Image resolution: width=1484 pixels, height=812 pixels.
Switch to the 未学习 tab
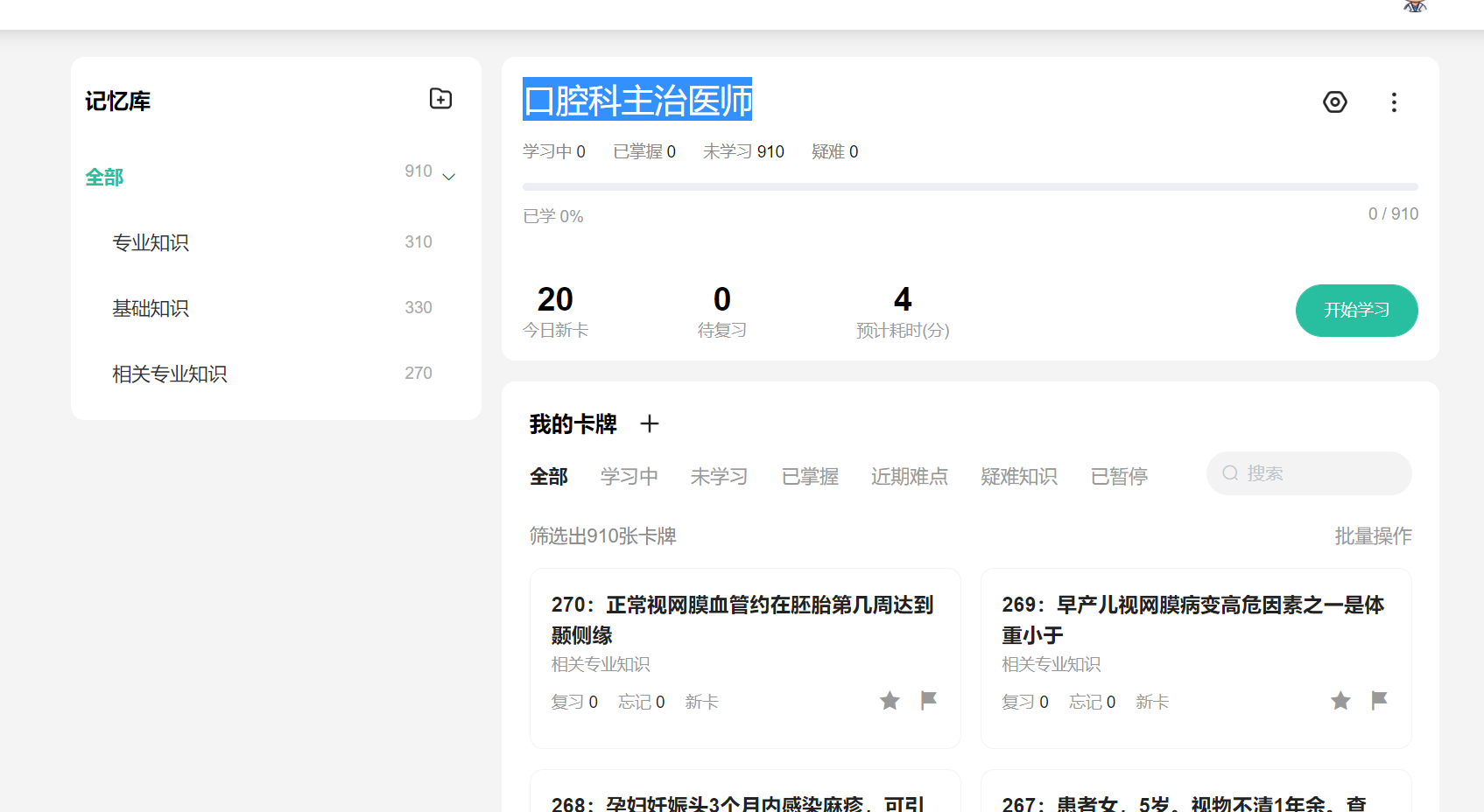coord(720,477)
